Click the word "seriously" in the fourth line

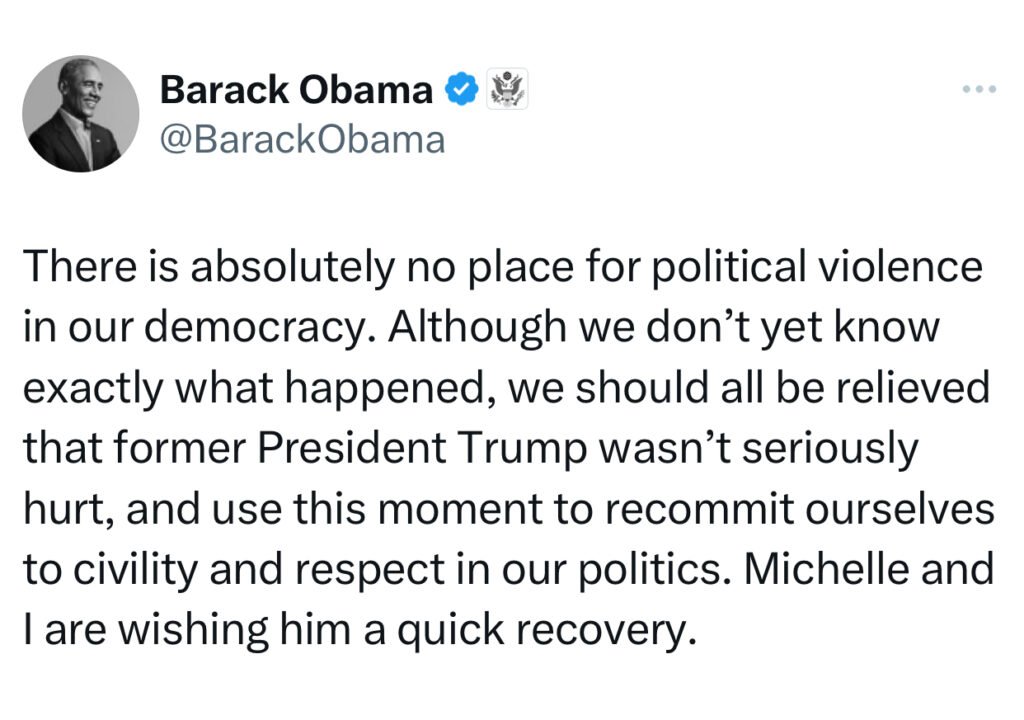[830, 448]
